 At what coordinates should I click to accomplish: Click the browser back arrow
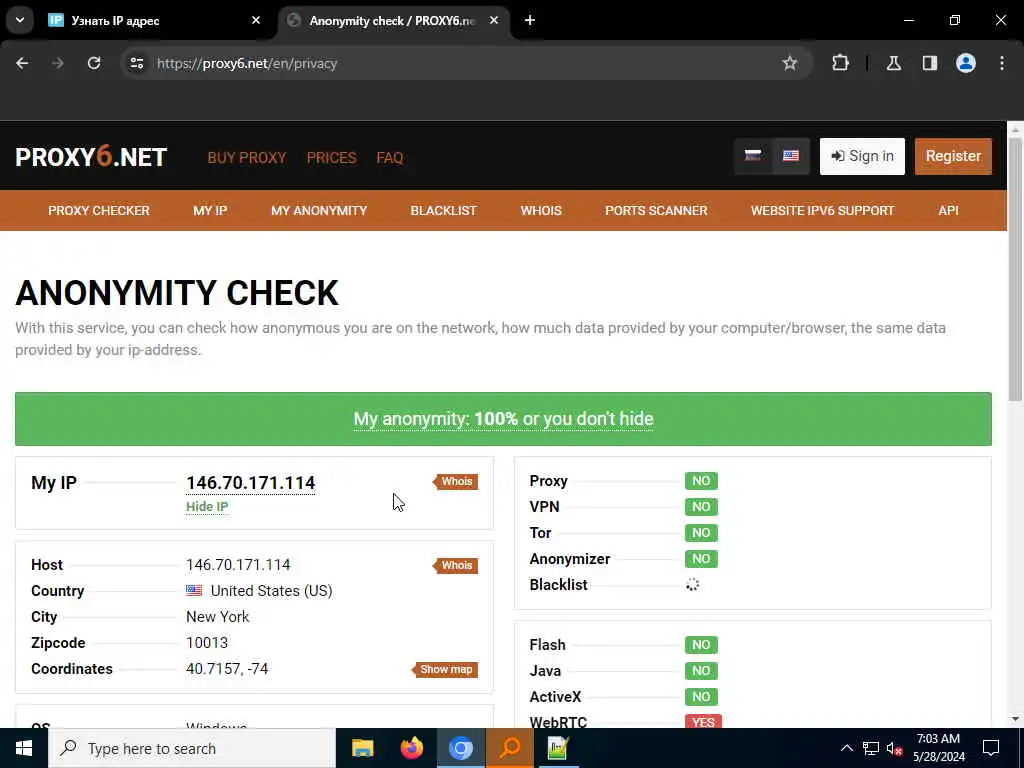[22, 63]
